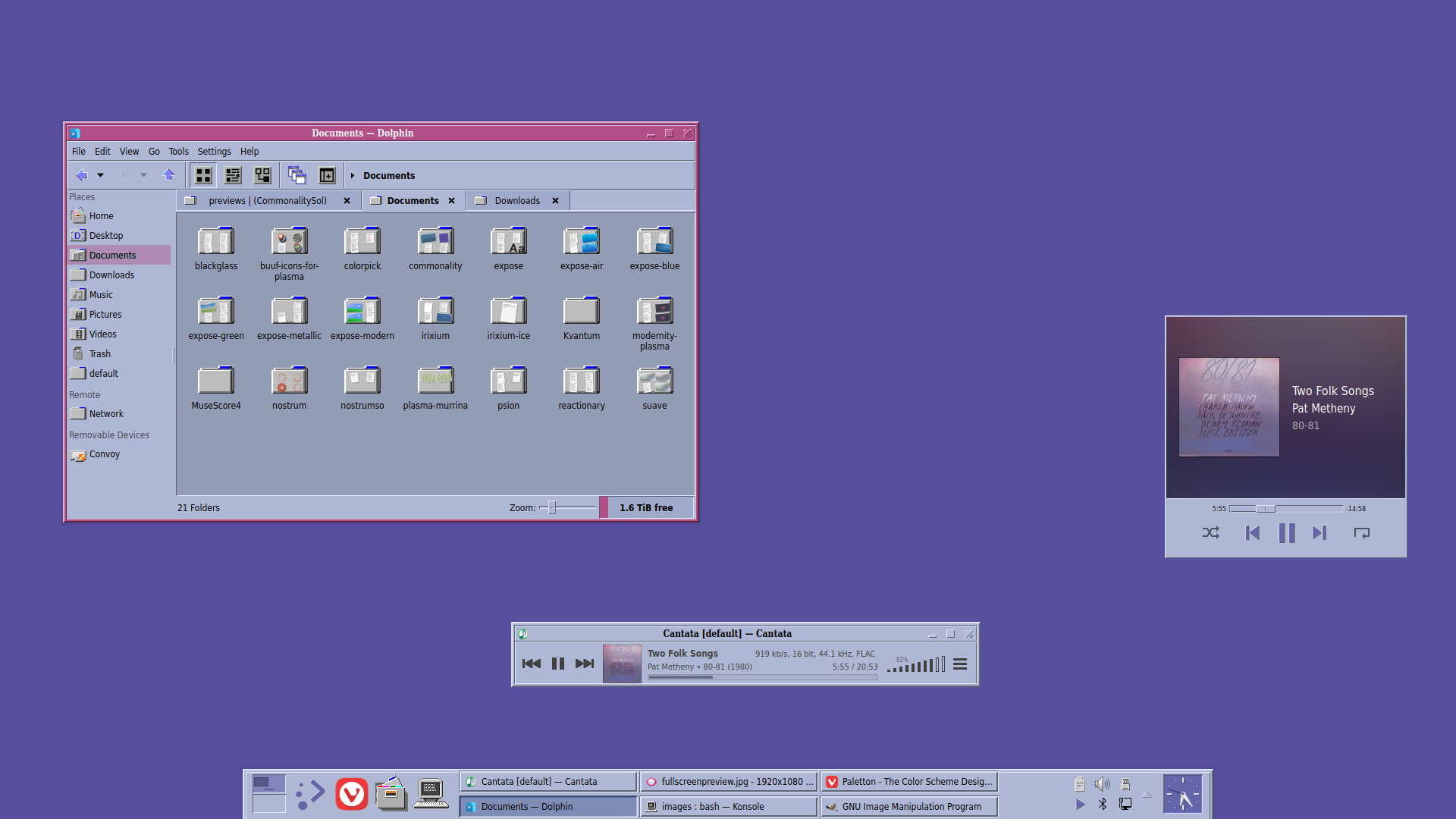Click previous track in the desktop media widget

(1252, 532)
